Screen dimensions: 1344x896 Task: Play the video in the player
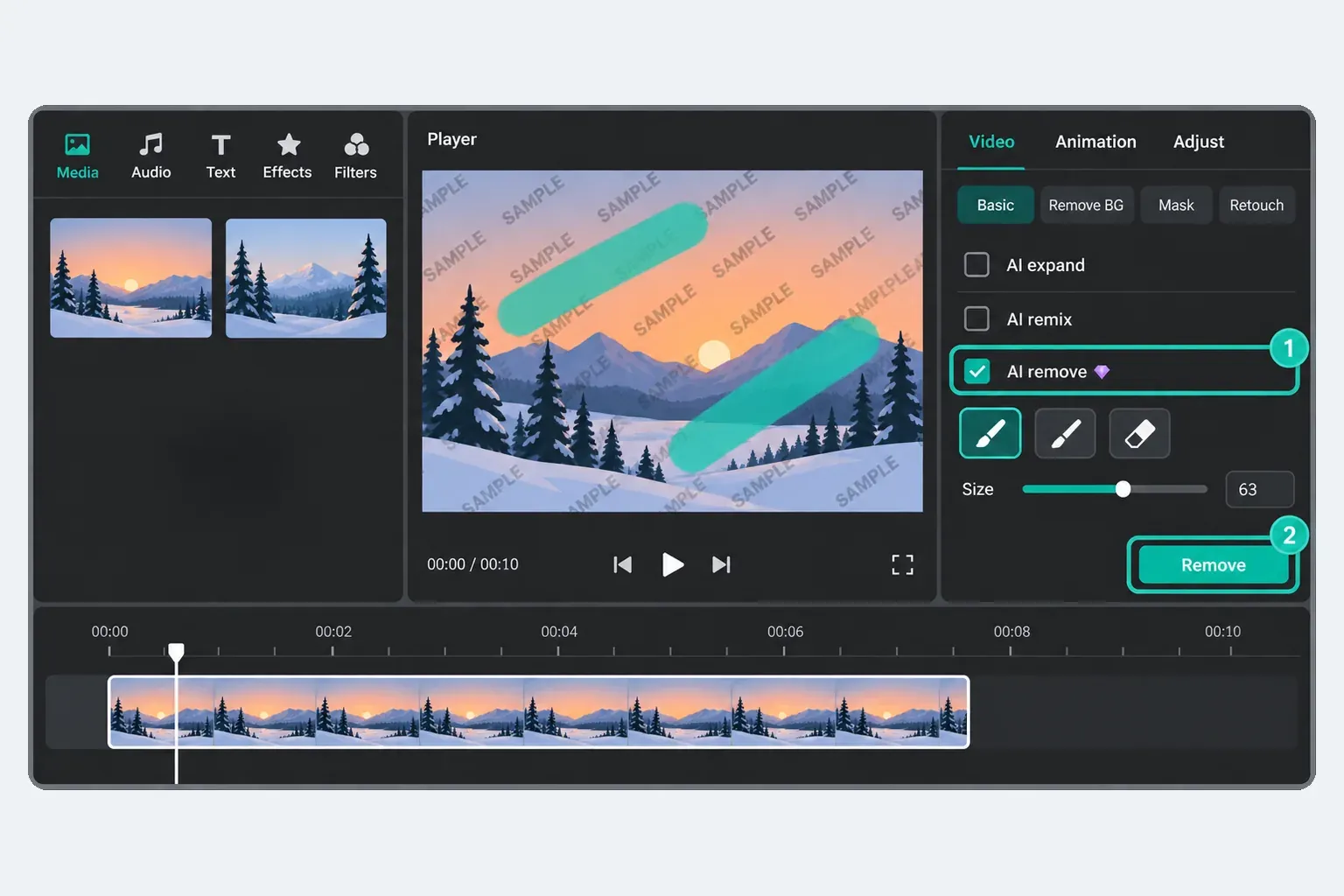(x=672, y=564)
